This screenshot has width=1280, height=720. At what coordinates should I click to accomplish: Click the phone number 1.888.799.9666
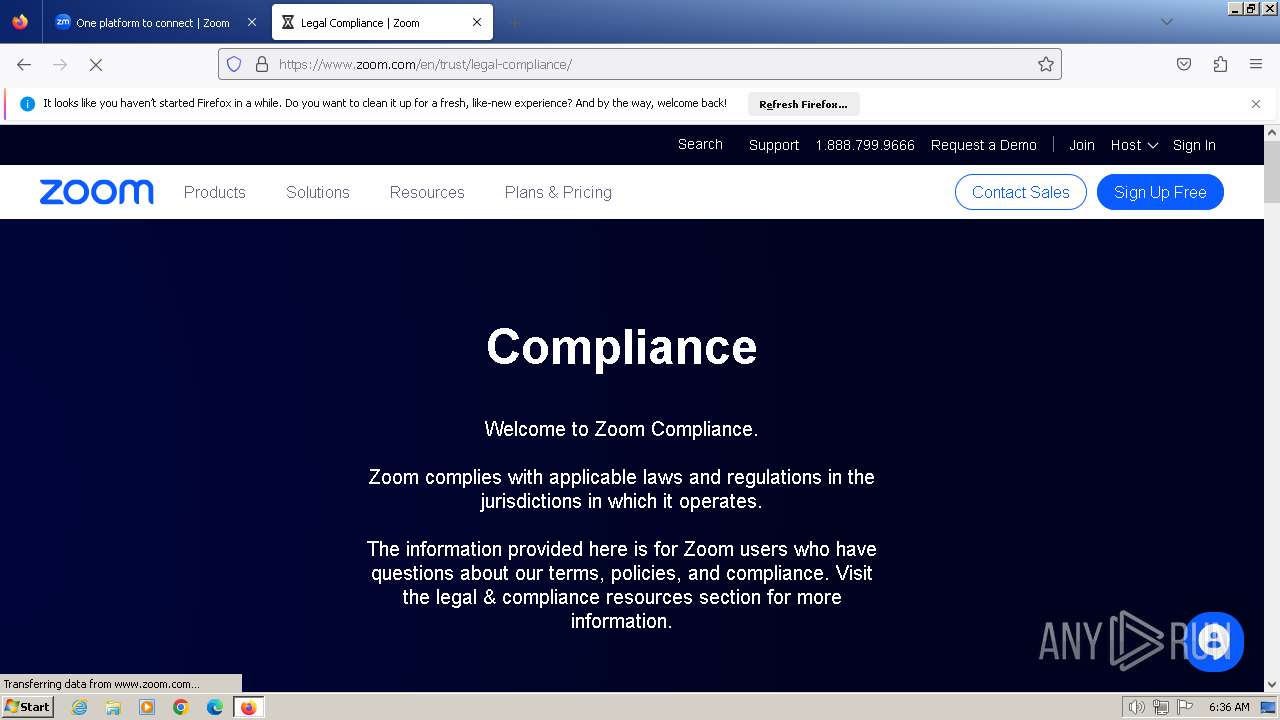point(865,145)
